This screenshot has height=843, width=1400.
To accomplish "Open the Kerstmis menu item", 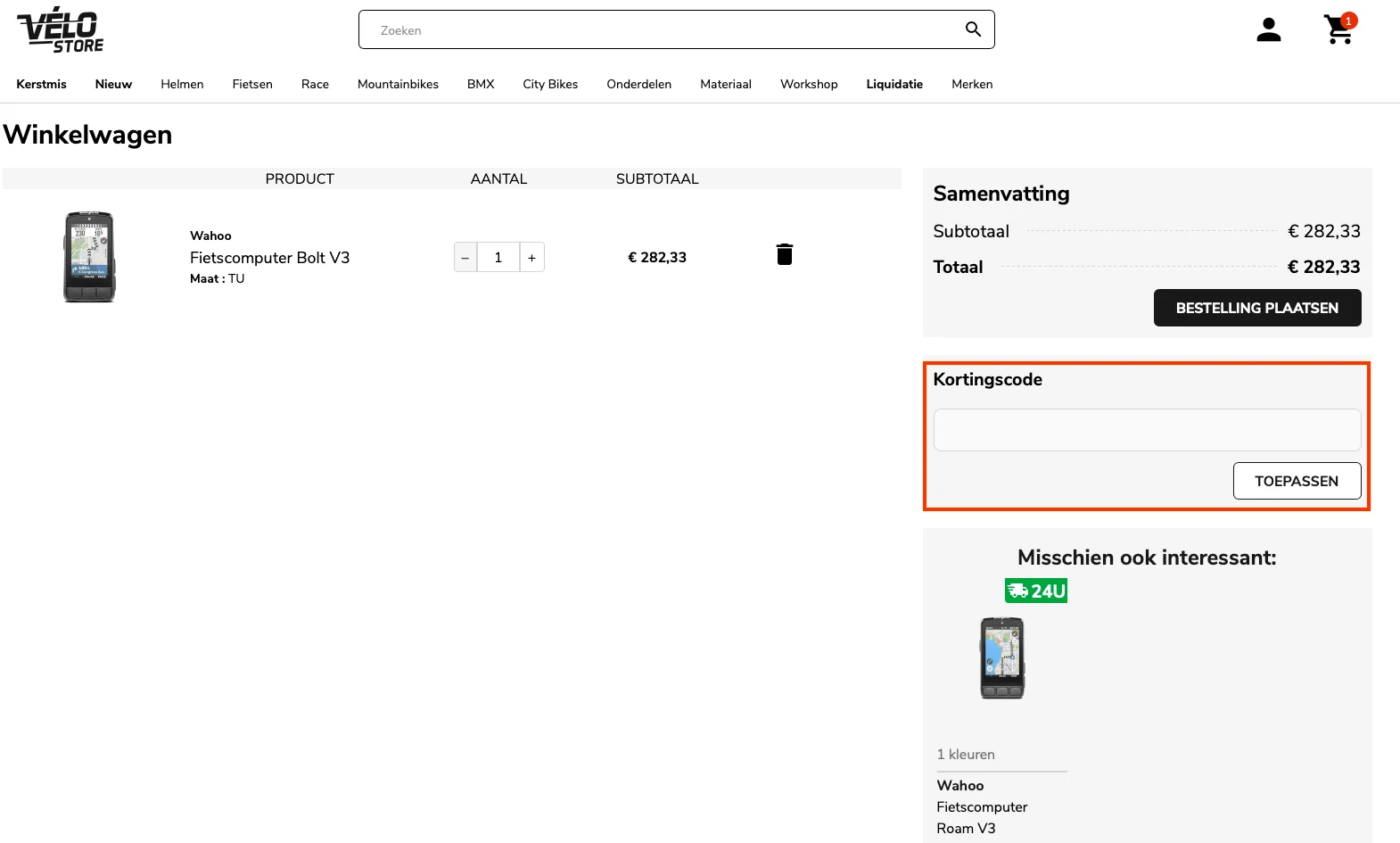I will tap(41, 84).
